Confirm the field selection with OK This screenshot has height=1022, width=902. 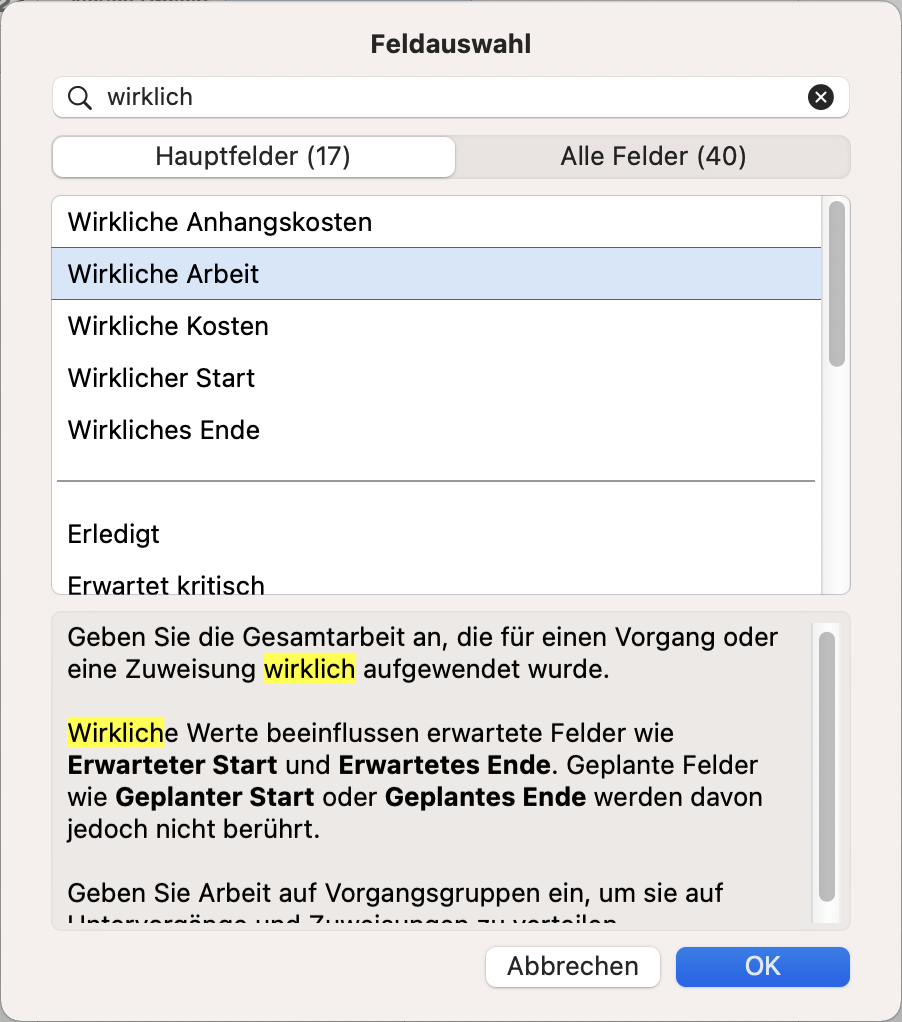(x=762, y=966)
